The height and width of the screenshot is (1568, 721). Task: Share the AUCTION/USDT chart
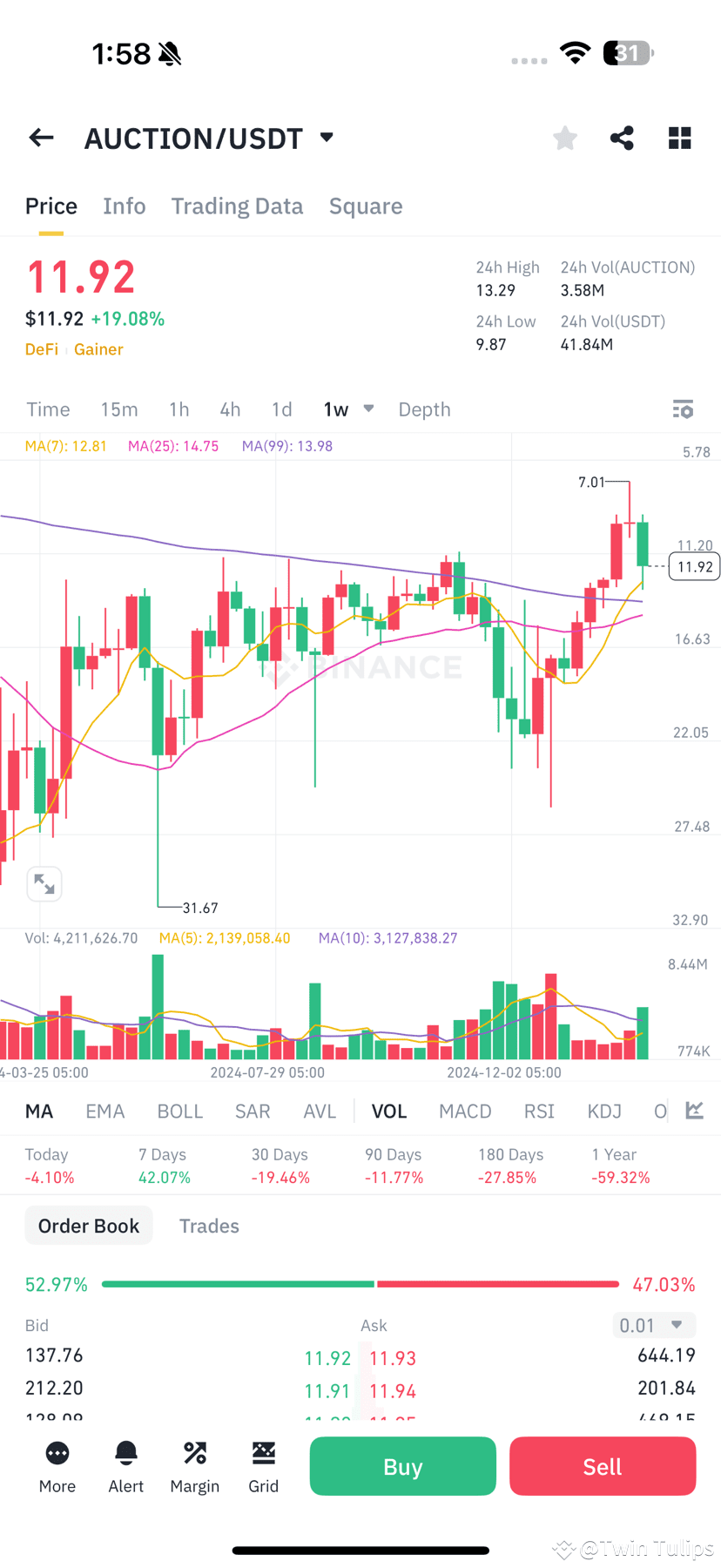click(x=622, y=137)
